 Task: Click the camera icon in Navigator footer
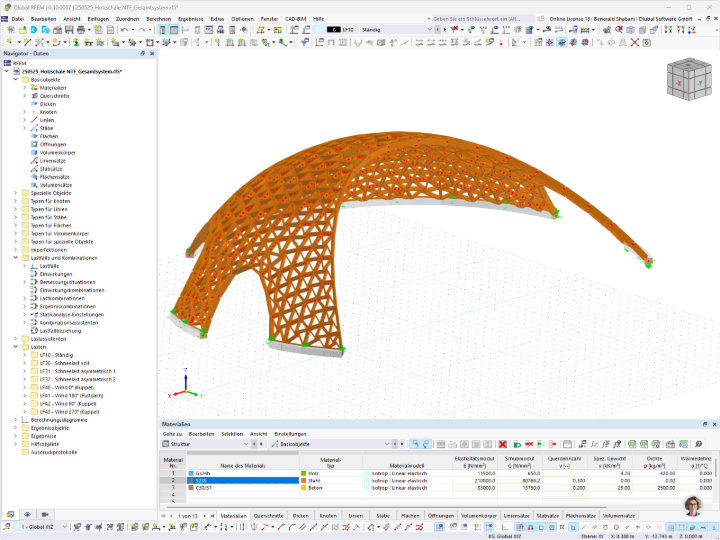(x=45, y=514)
